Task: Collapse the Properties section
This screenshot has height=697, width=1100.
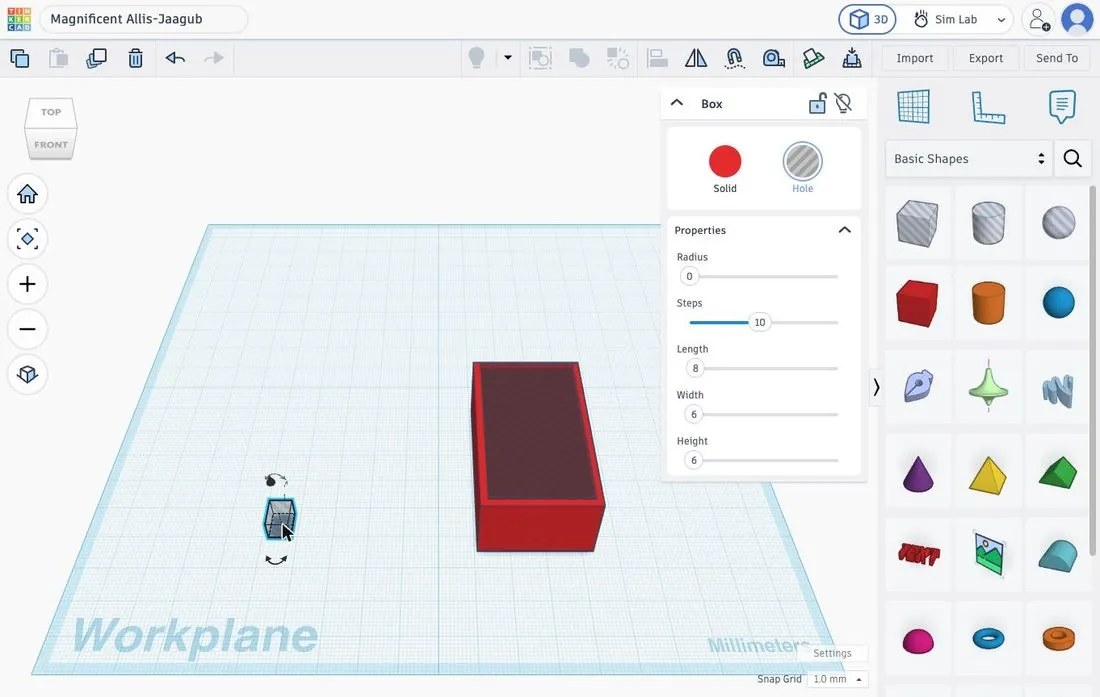Action: click(x=845, y=230)
